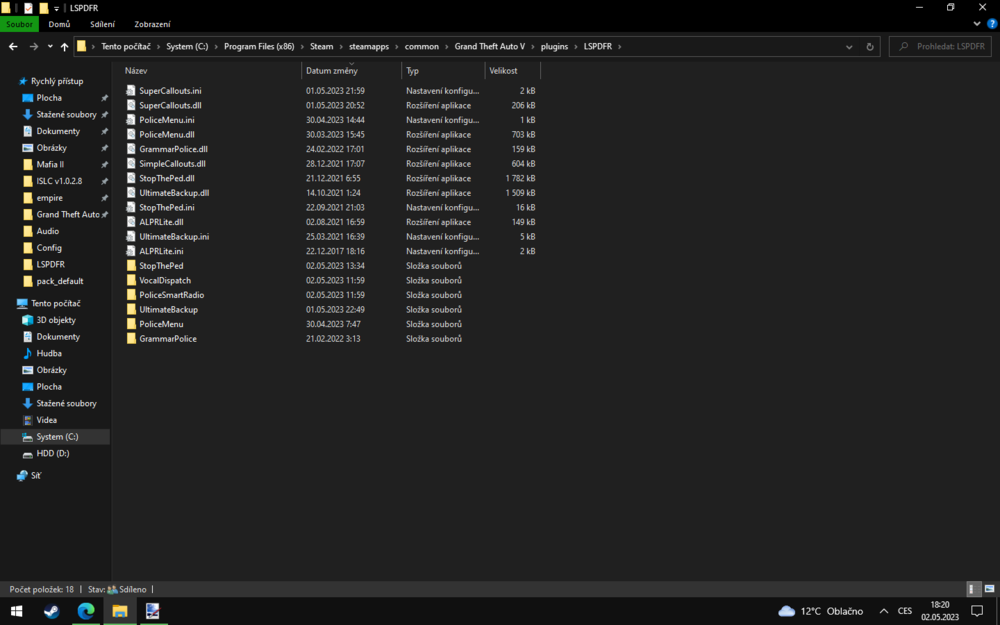Expand the ribbon with the chevron
1000x625 pixels.
point(977,24)
